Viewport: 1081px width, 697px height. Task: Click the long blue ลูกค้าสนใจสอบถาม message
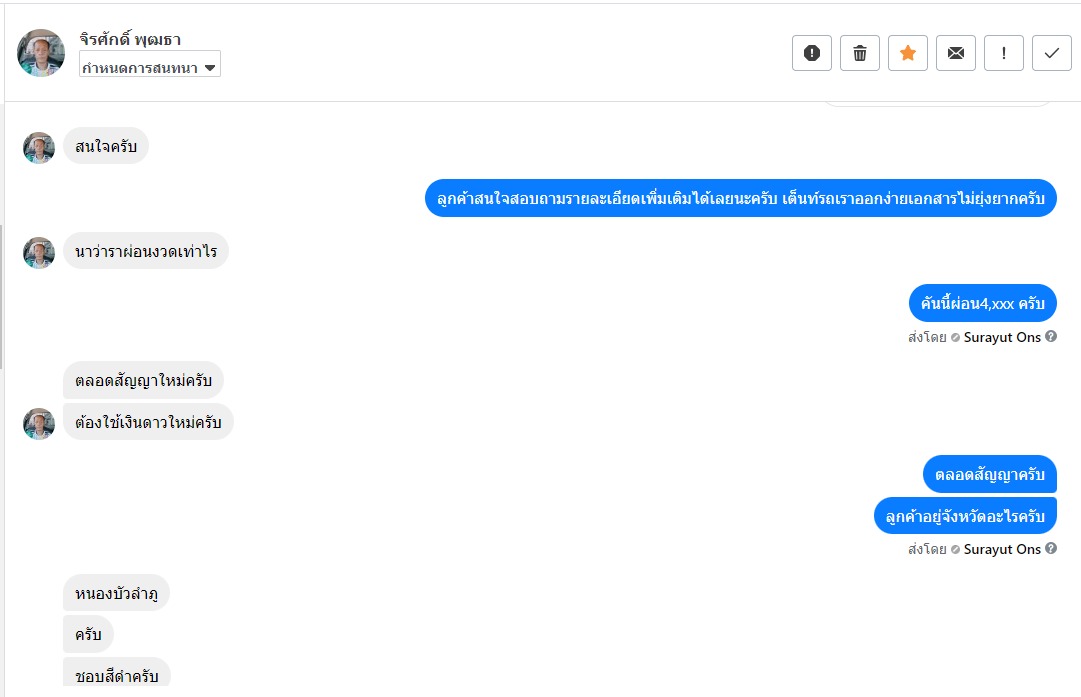point(740,198)
